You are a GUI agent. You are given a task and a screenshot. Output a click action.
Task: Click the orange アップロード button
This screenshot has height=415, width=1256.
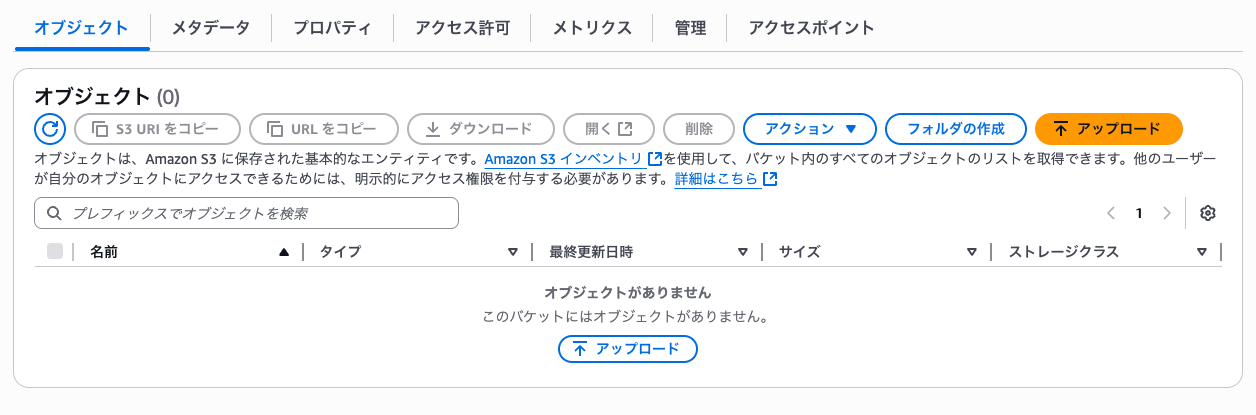point(1108,129)
